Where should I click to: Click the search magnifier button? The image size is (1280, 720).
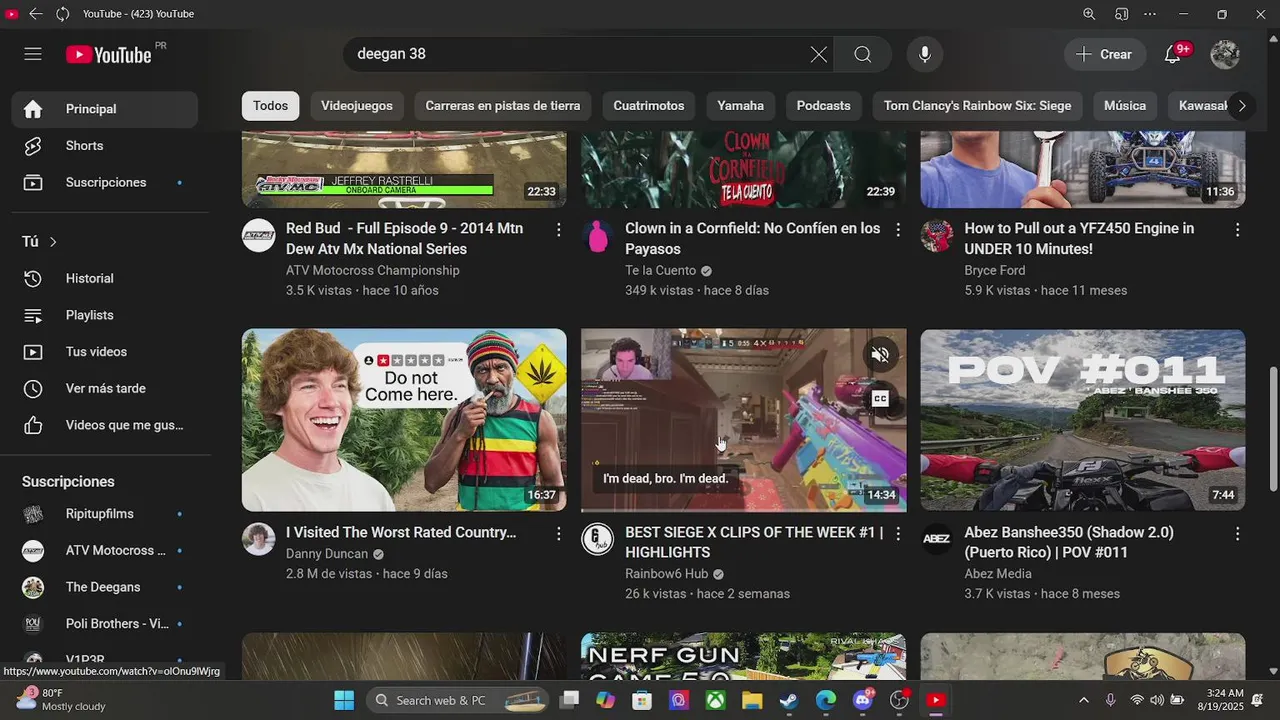click(863, 54)
